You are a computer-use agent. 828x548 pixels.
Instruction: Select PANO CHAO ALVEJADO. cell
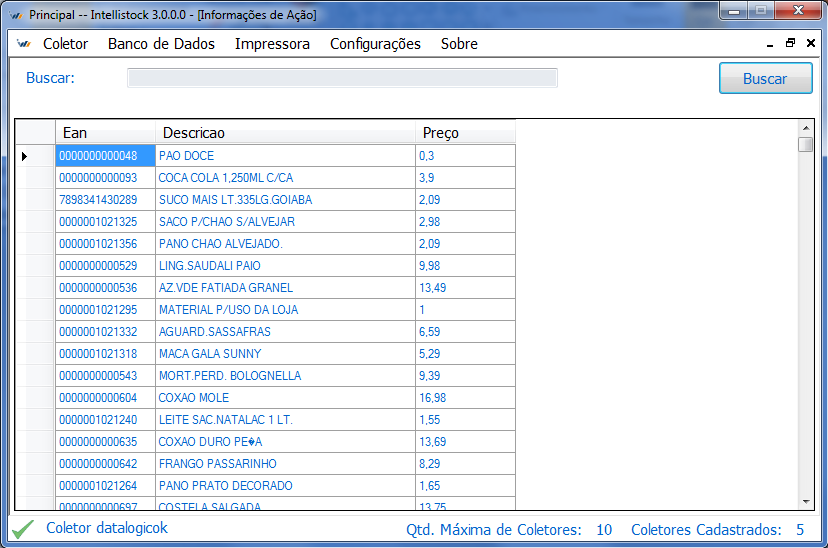286,244
